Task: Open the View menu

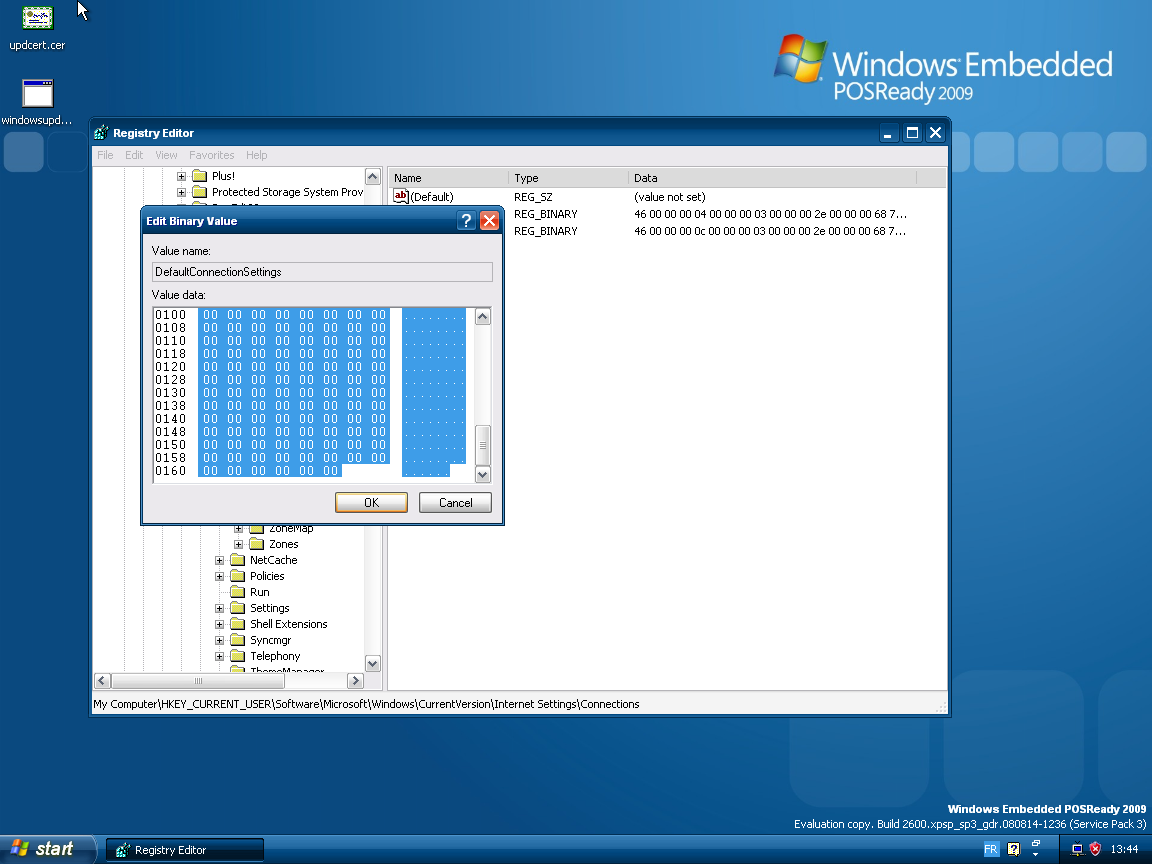Action: (x=166, y=155)
